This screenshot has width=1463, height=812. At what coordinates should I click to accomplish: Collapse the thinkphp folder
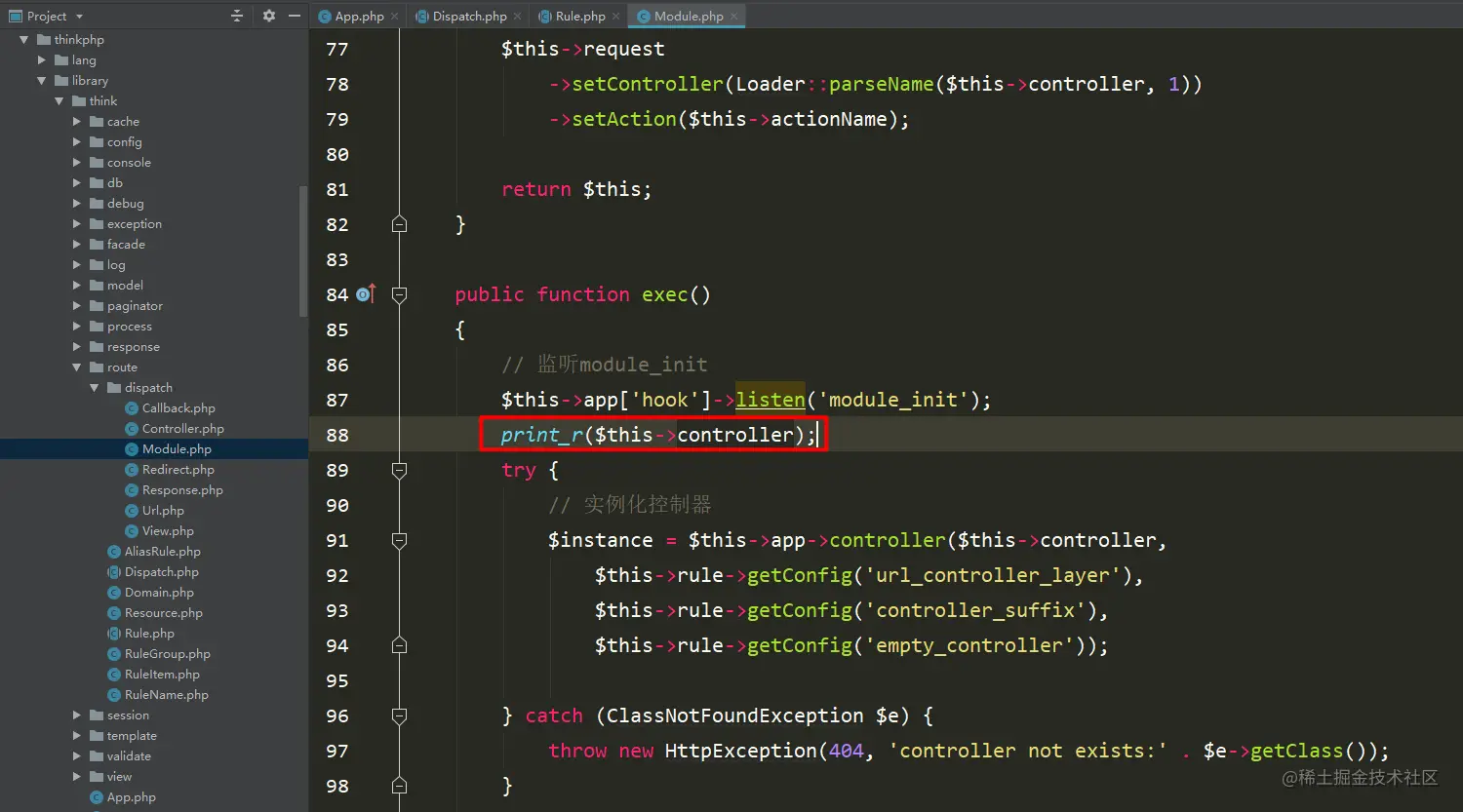24,40
